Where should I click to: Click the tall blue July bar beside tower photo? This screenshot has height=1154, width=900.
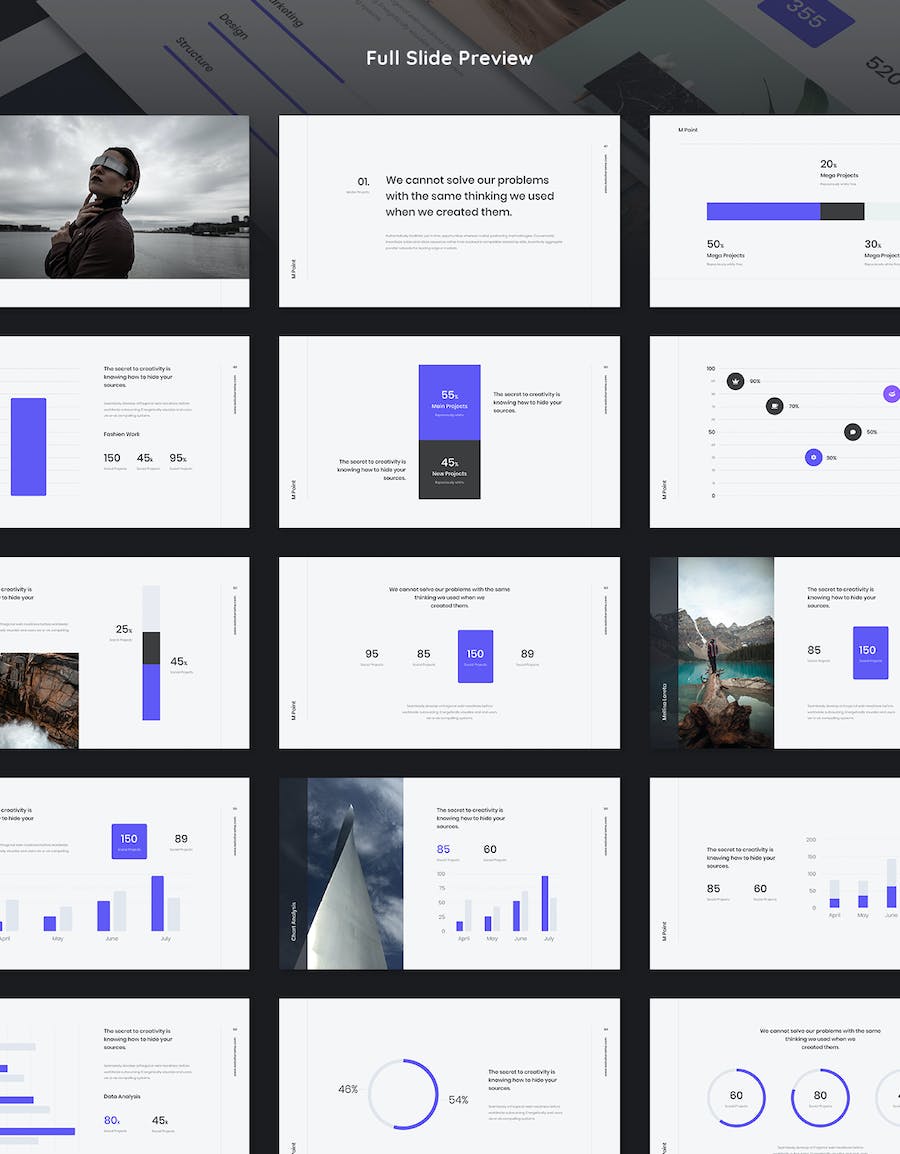[x=545, y=903]
